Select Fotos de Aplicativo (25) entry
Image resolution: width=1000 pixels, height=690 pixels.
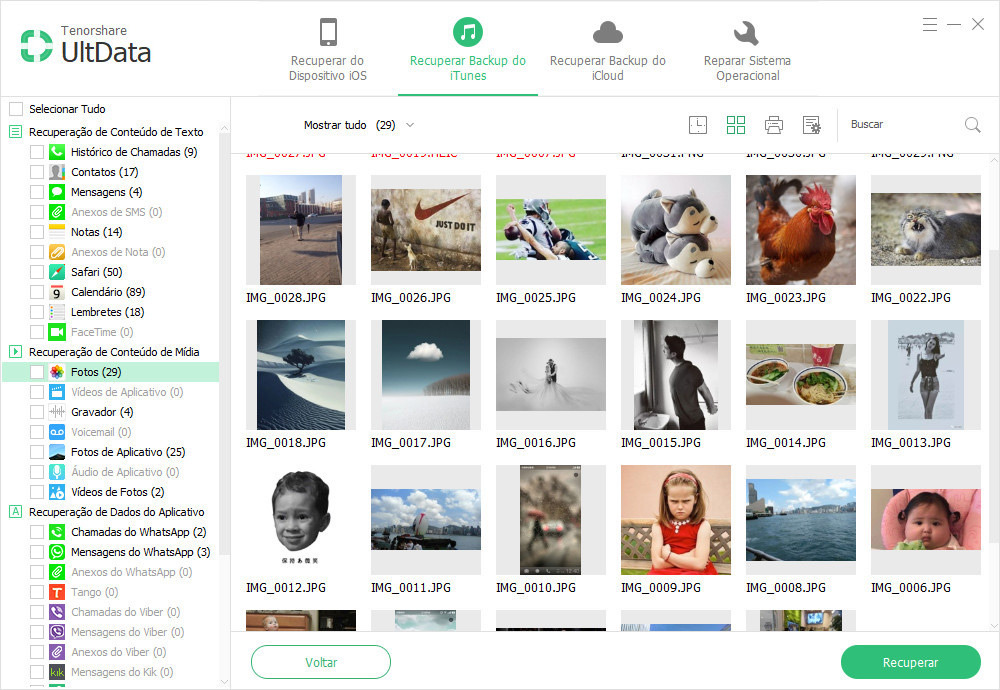pos(128,451)
